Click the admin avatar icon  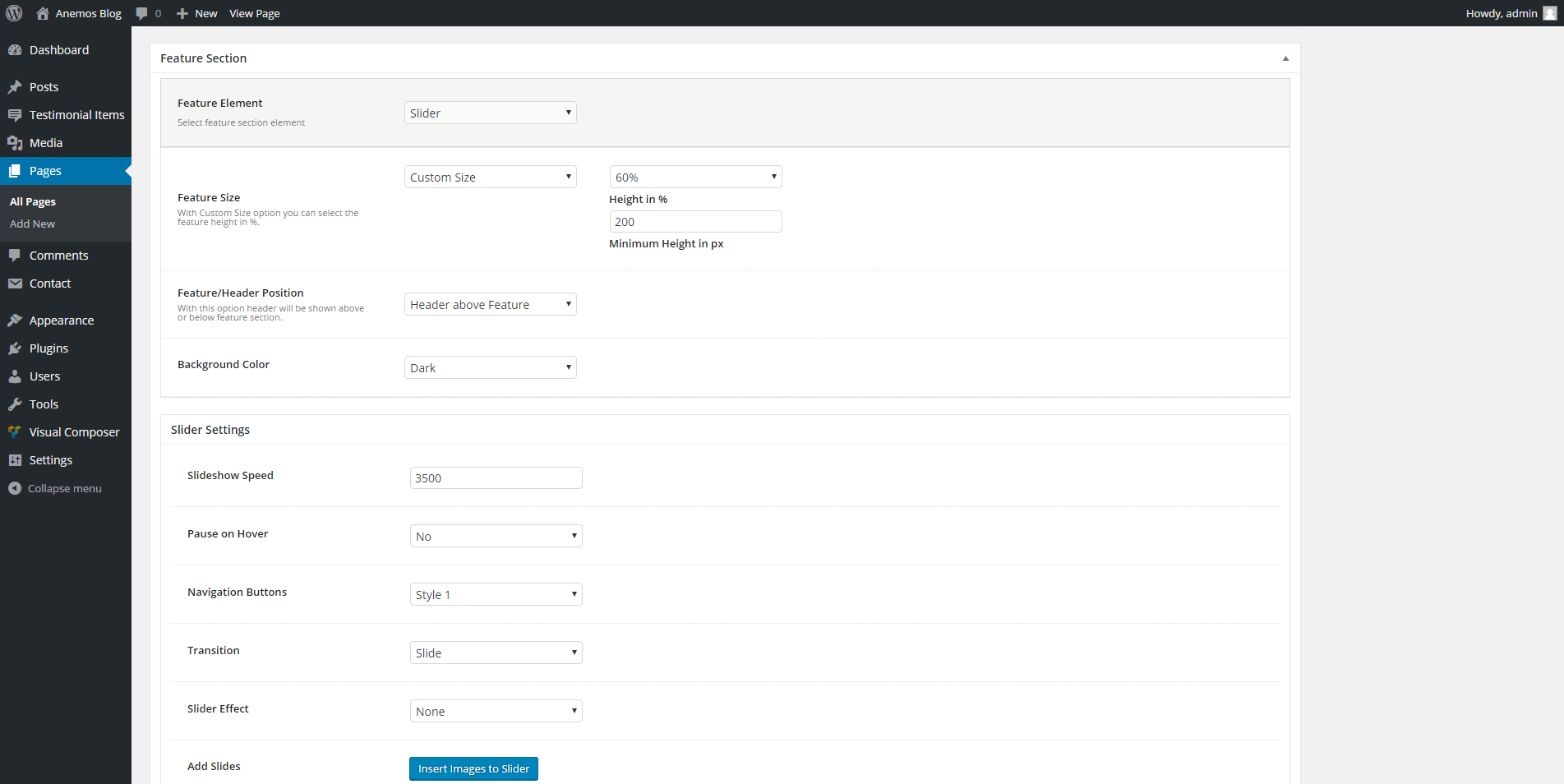tap(1550, 13)
